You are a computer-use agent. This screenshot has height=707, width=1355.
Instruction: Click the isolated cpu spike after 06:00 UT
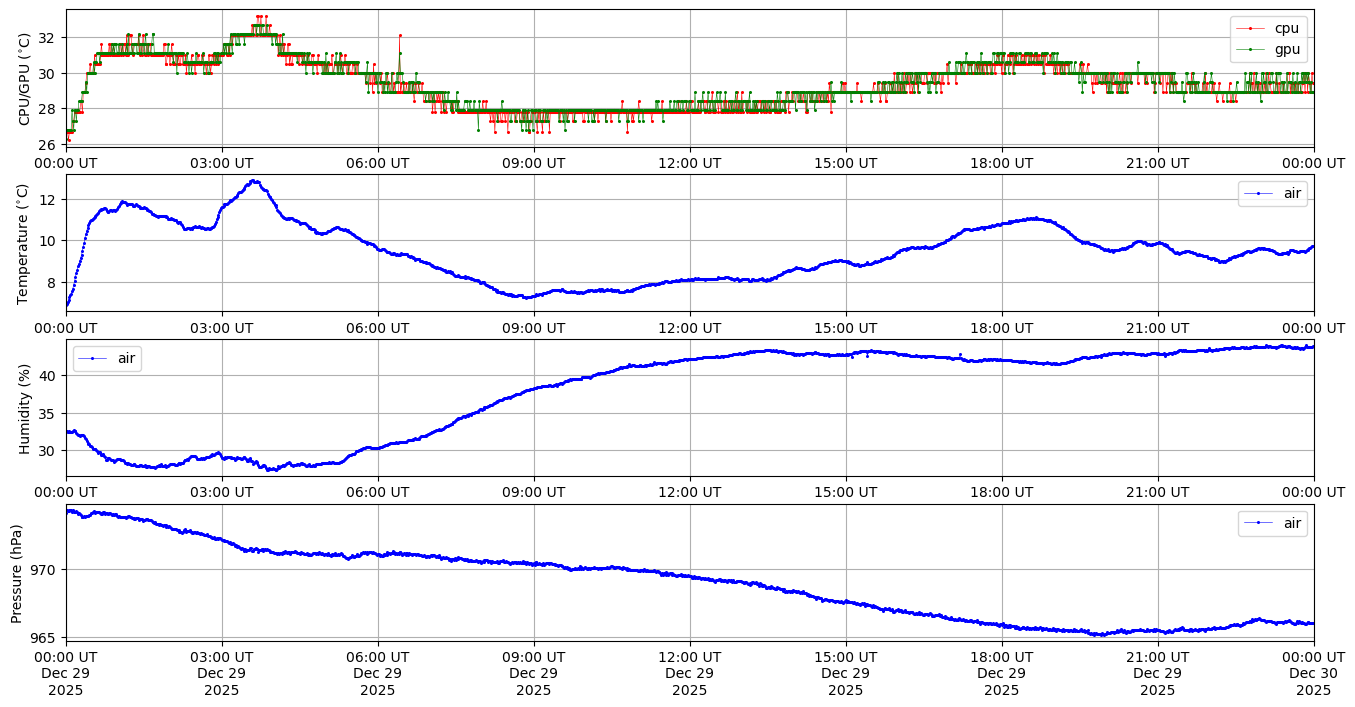coord(400,35)
